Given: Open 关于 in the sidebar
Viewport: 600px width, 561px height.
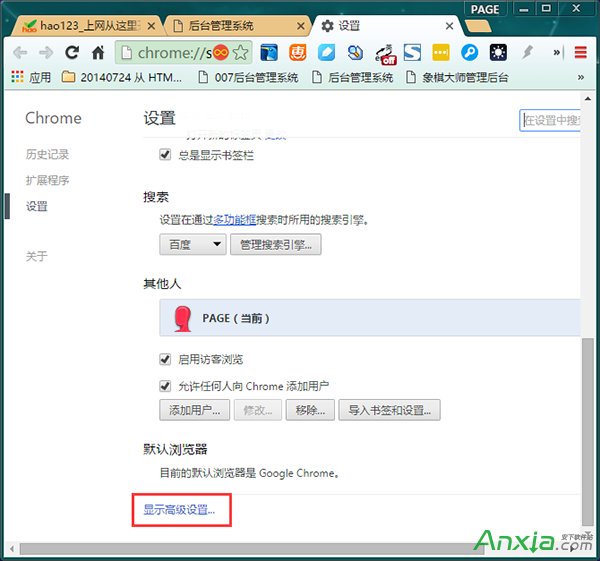Looking at the screenshot, I should pyautogui.click(x=37, y=256).
